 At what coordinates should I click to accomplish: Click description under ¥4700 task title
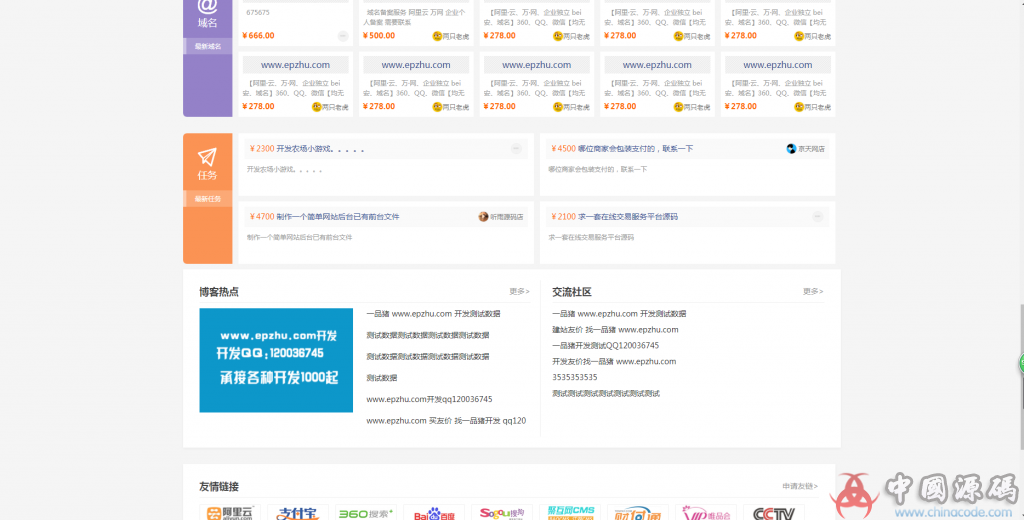pos(299,238)
